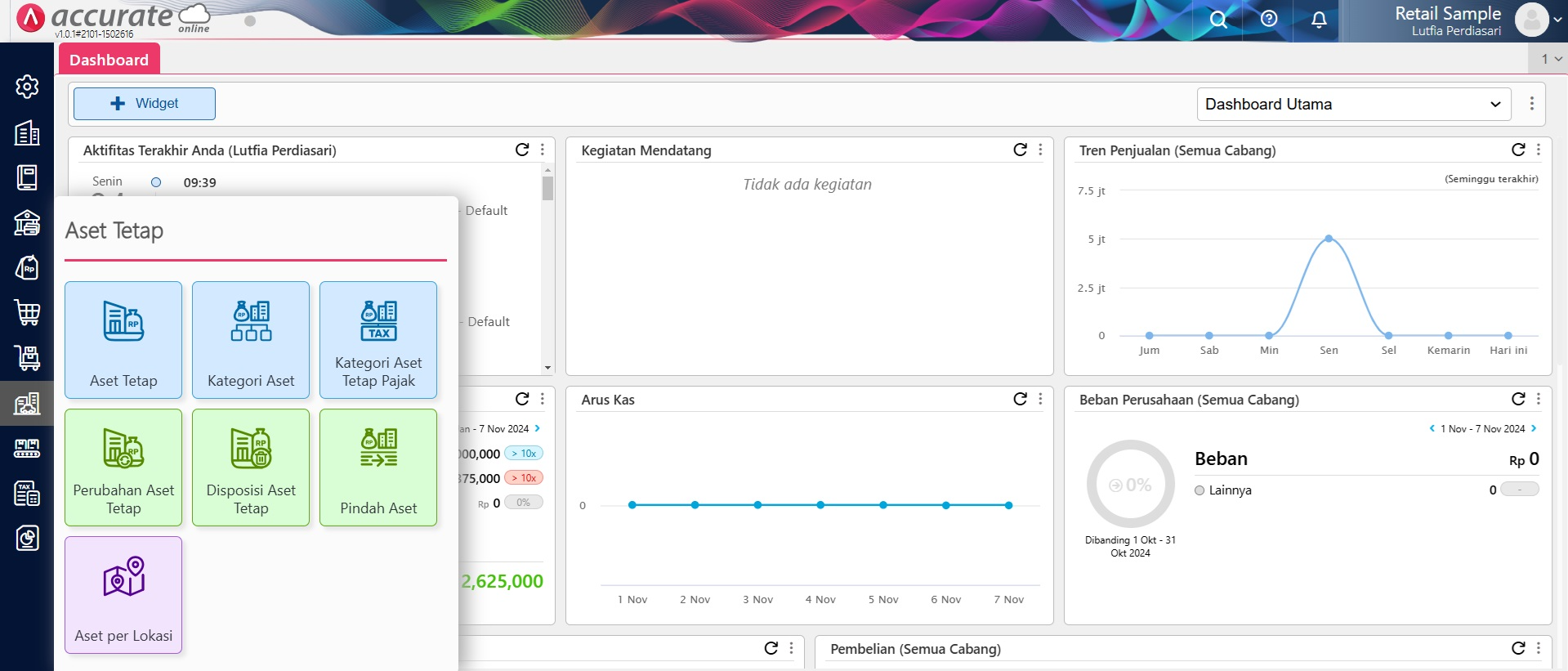Click the 0% donut progress in Beban
This screenshot has width=1568, height=671.
tap(1131, 485)
